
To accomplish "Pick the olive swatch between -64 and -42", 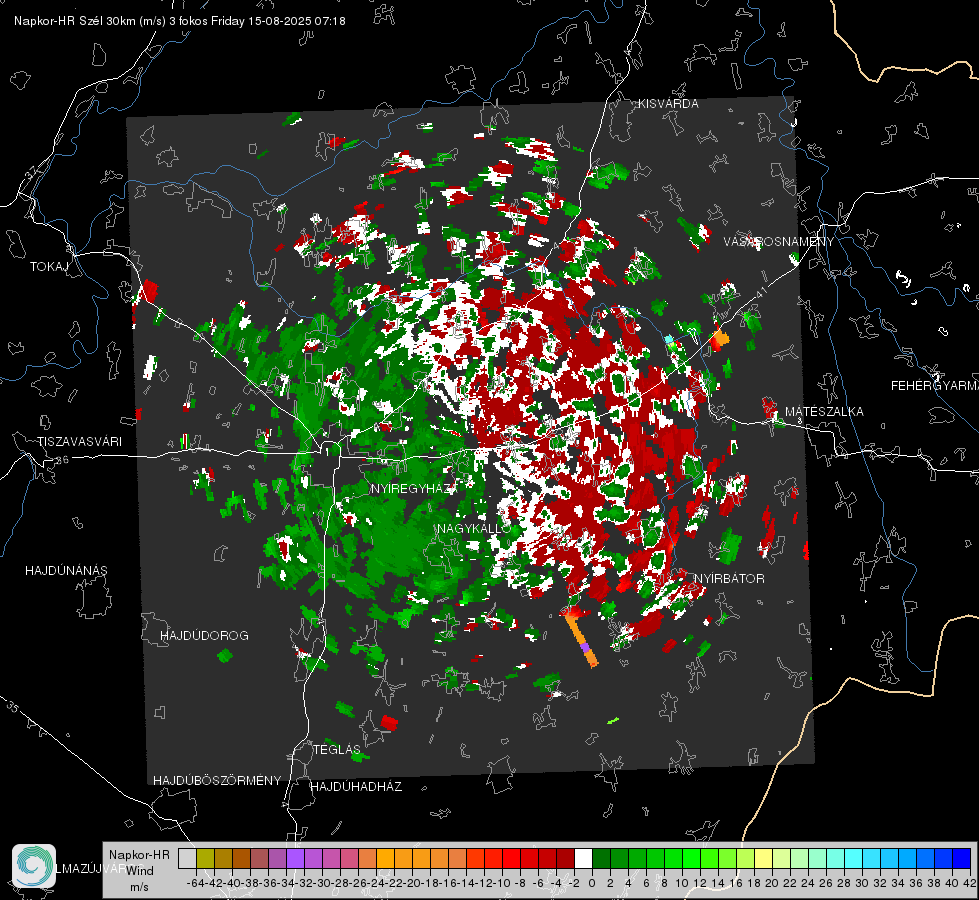I will coord(205,859).
